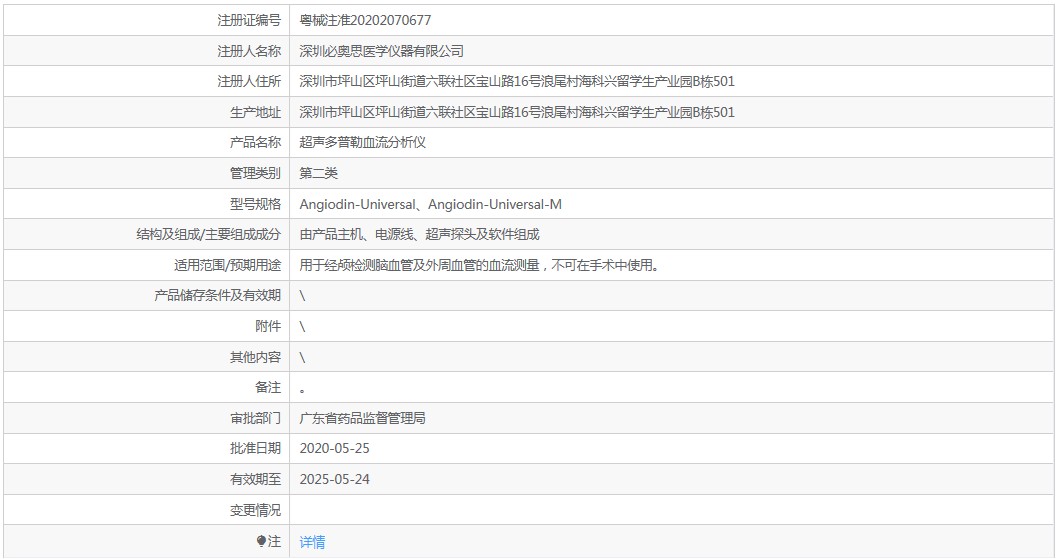Click the 注册人名称 label
This screenshot has height=559, width=1057.
click(x=249, y=51)
